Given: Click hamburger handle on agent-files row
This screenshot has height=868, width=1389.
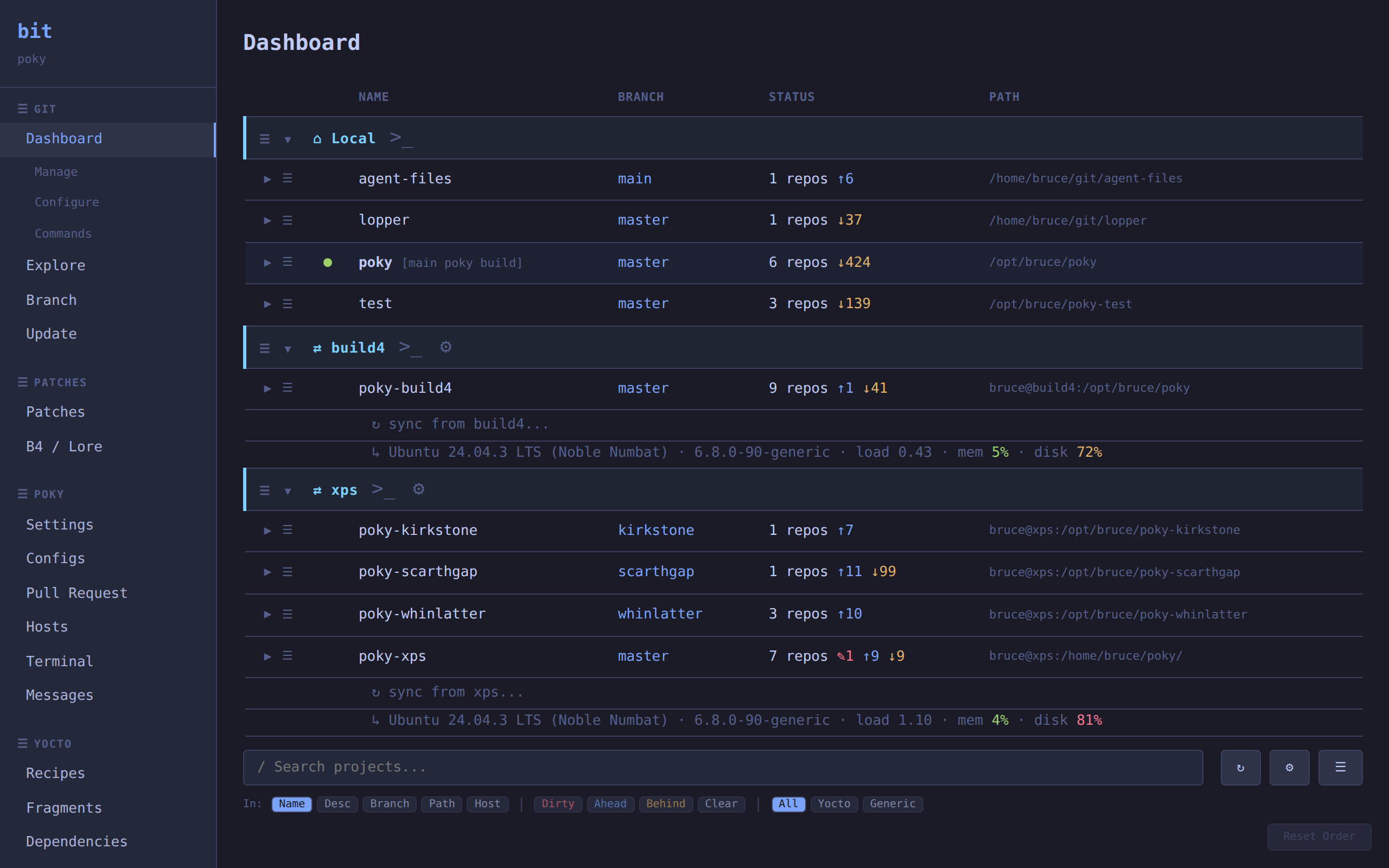Looking at the screenshot, I should tap(288, 178).
